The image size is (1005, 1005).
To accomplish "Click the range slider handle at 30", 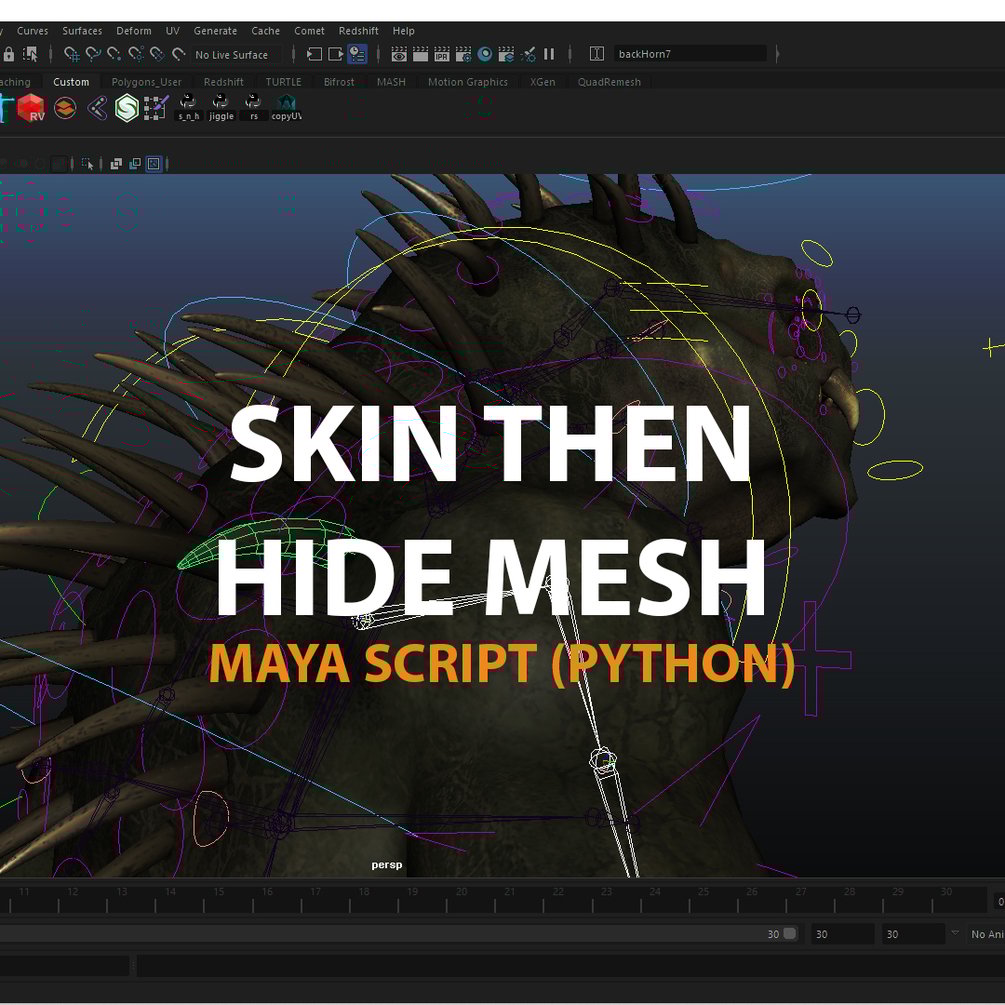I will point(790,933).
